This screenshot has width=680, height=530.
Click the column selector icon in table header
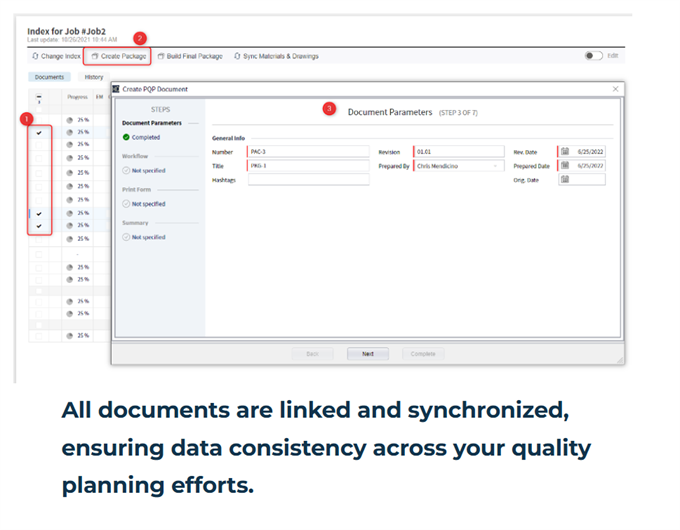click(x=39, y=98)
